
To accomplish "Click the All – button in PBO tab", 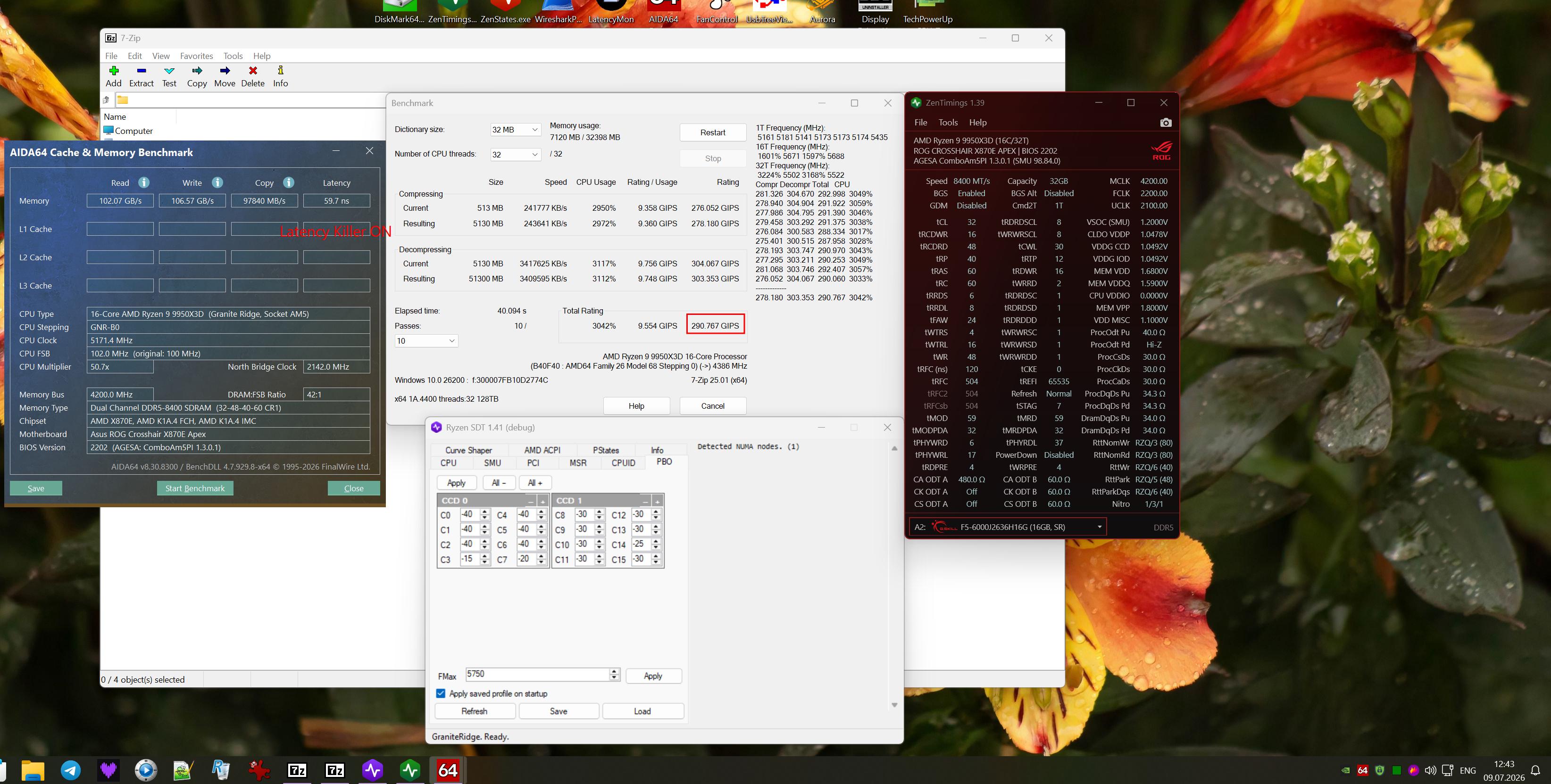I will (x=499, y=483).
